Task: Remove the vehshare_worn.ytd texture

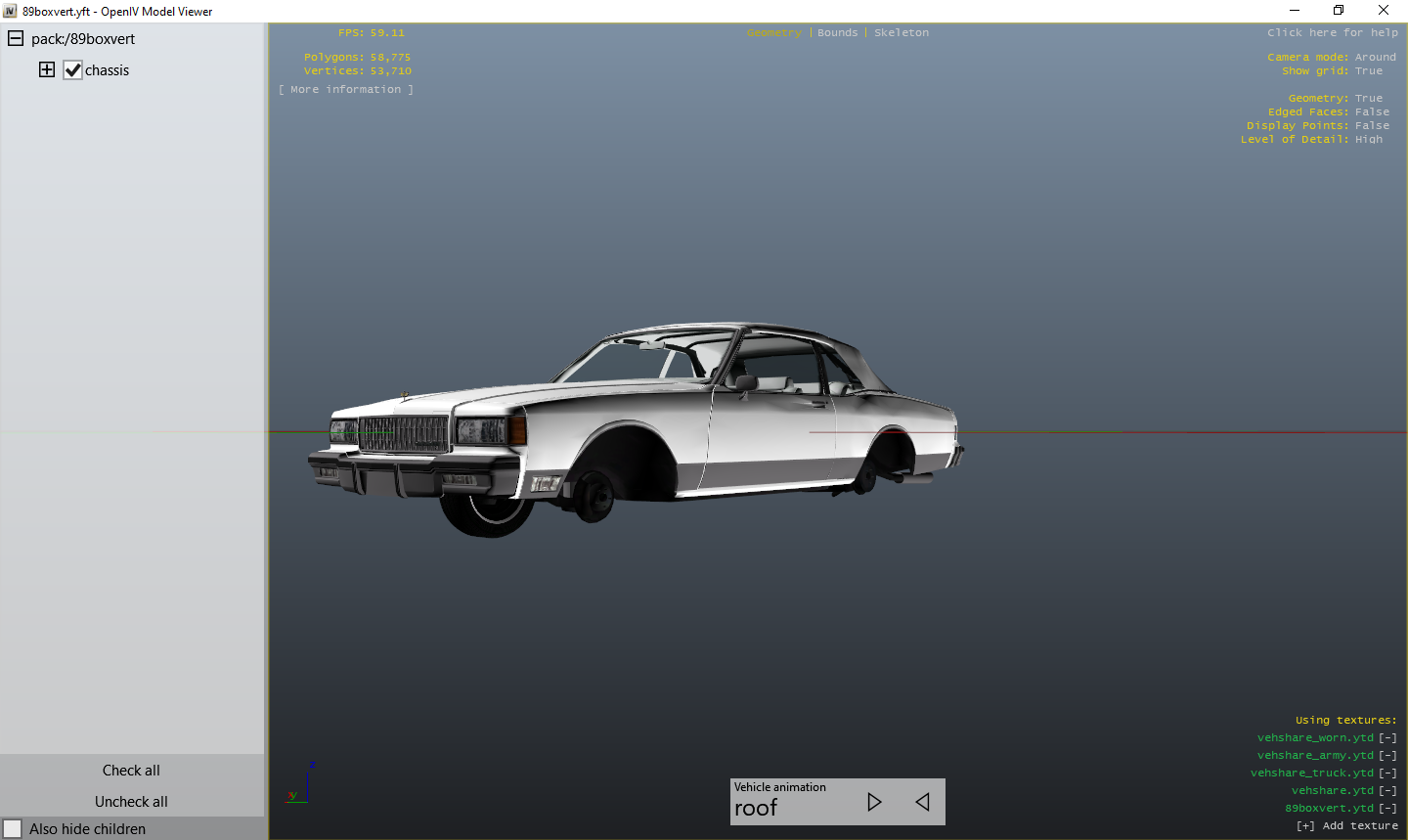Action: click(1387, 738)
